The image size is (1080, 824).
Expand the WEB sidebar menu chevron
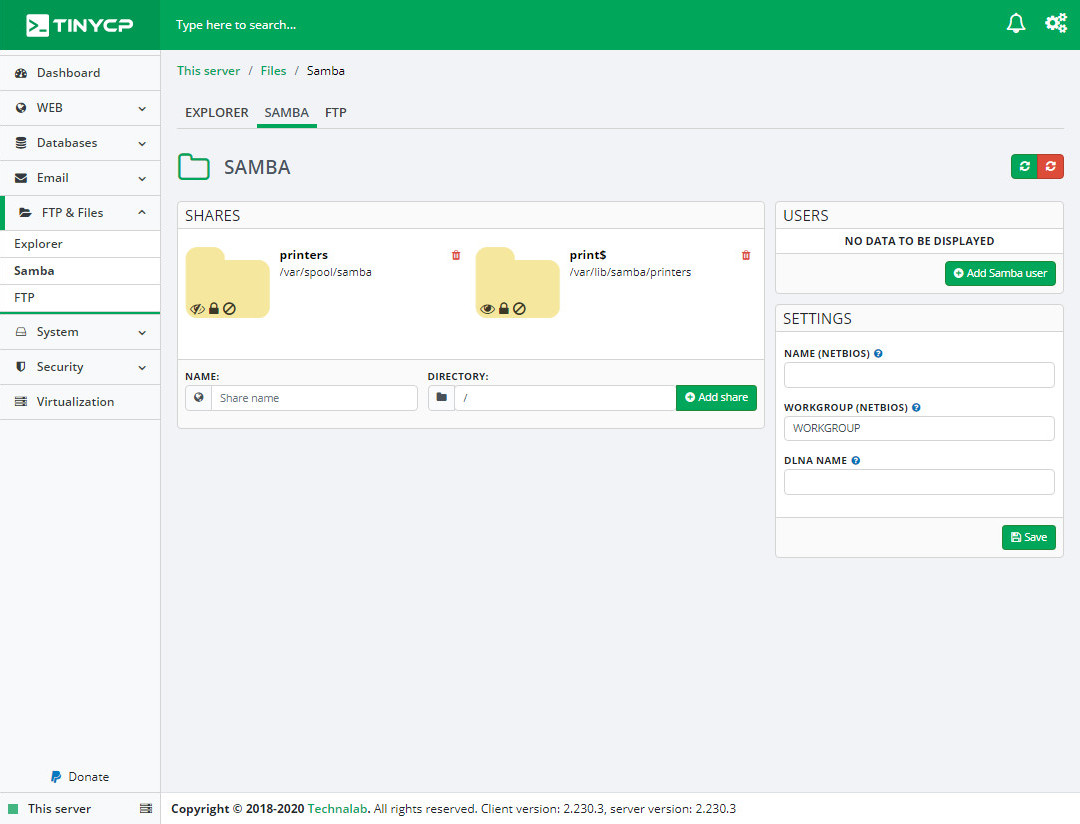pyautogui.click(x=142, y=108)
